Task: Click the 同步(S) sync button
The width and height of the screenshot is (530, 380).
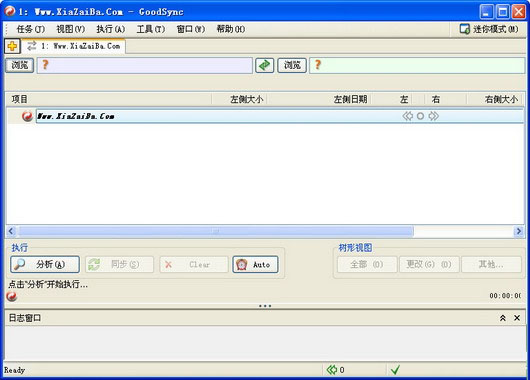Action: pyautogui.click(x=119, y=264)
